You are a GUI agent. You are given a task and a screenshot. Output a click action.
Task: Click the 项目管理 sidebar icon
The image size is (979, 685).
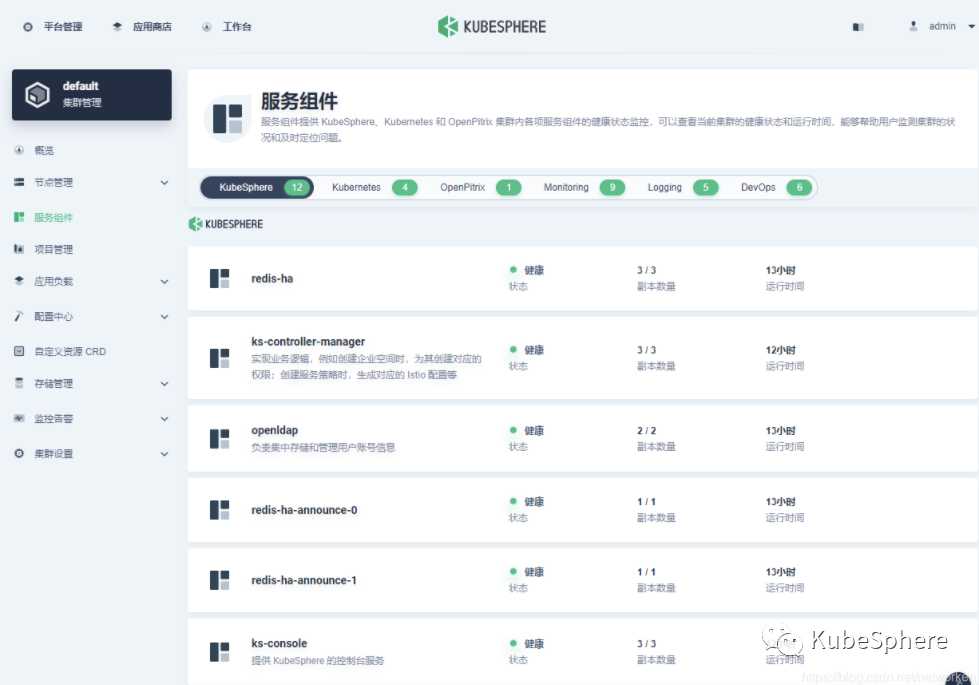[20, 249]
